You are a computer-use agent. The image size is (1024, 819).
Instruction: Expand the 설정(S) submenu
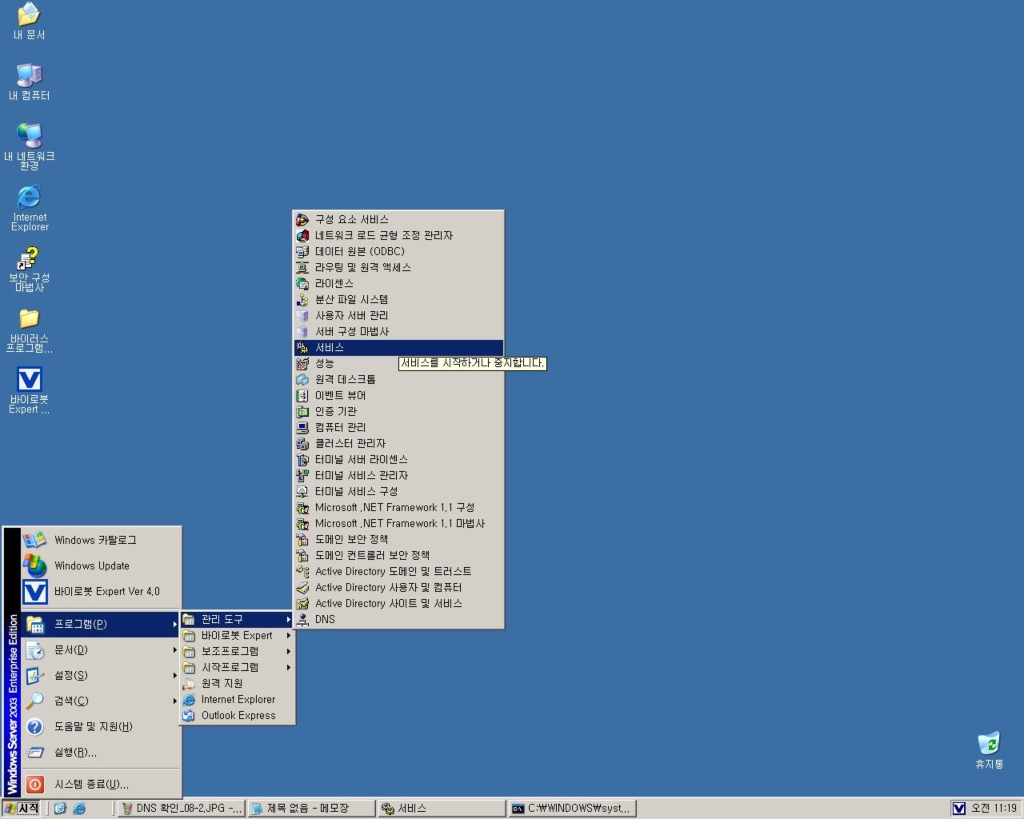pos(101,675)
